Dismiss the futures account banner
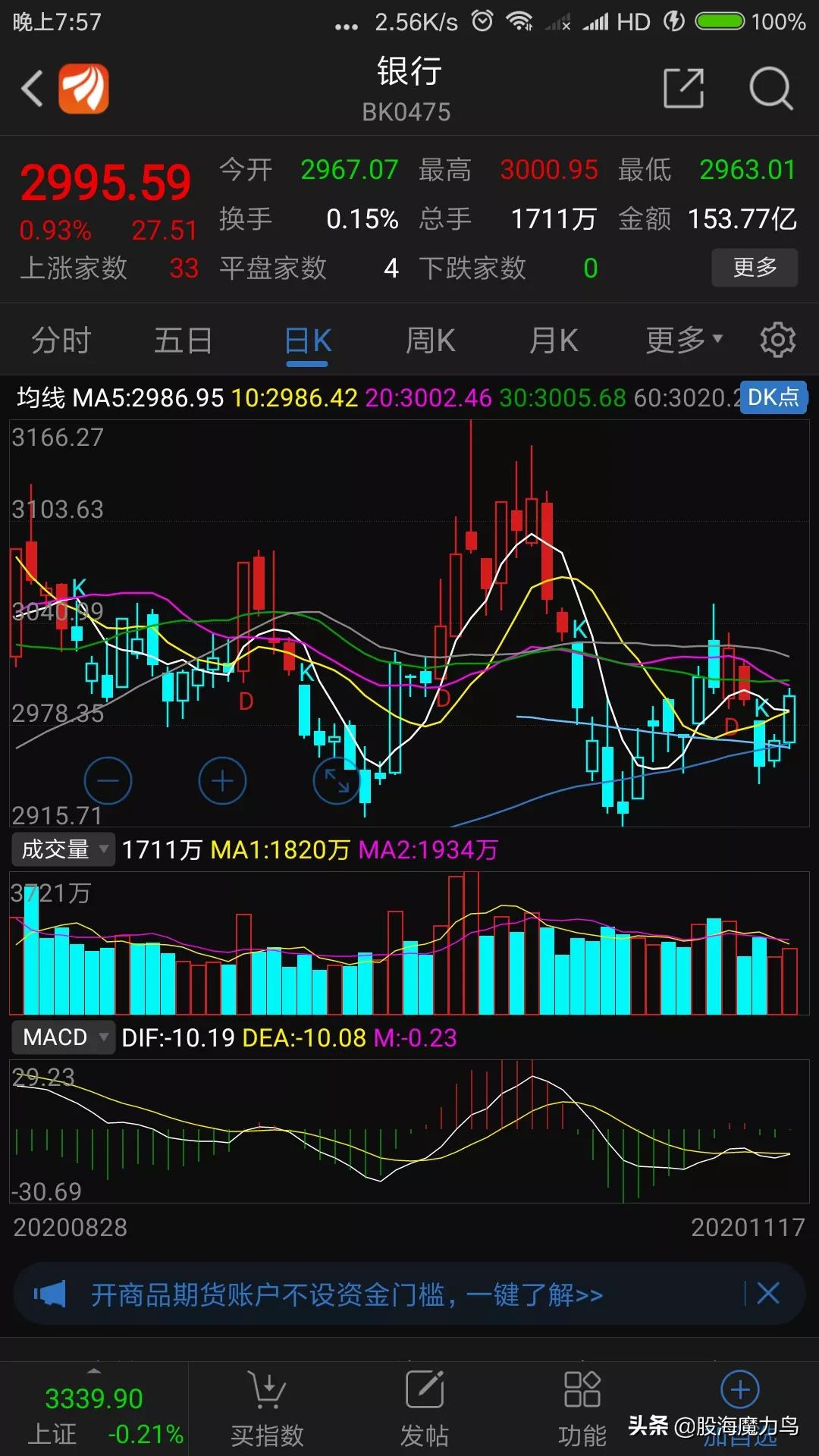Viewport: 819px width, 1456px height. pyautogui.click(x=768, y=1294)
